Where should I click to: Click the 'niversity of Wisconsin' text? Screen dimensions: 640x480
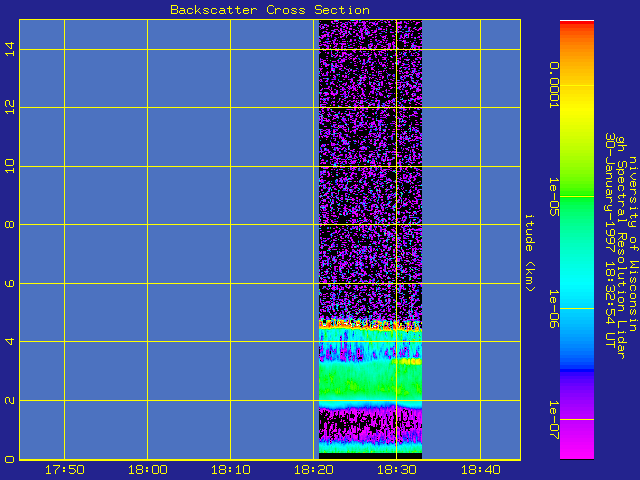point(633,244)
